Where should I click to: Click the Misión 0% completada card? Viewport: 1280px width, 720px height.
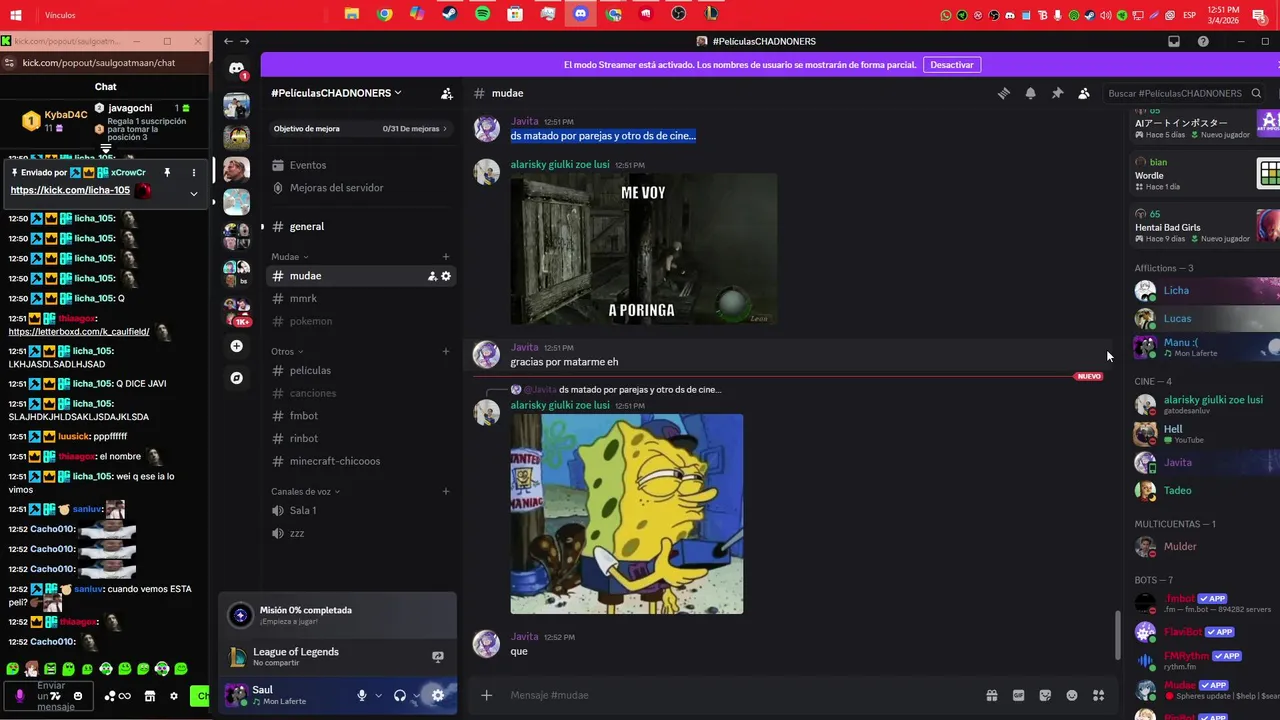click(338, 615)
